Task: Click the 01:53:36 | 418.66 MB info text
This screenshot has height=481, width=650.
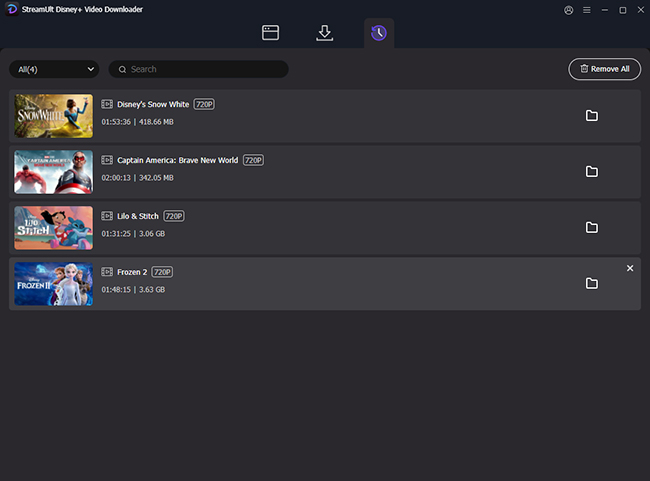Action: tap(138, 122)
